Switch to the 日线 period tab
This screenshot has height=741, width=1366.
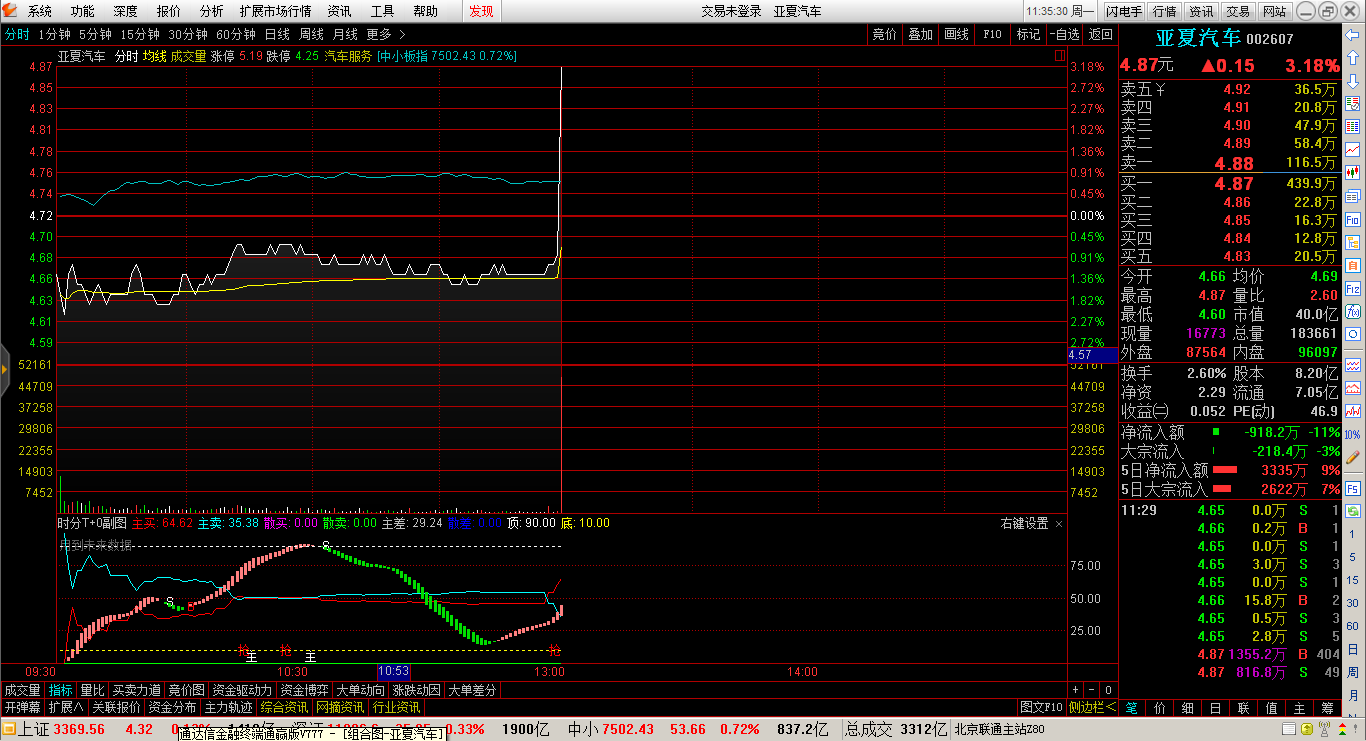[x=277, y=34]
